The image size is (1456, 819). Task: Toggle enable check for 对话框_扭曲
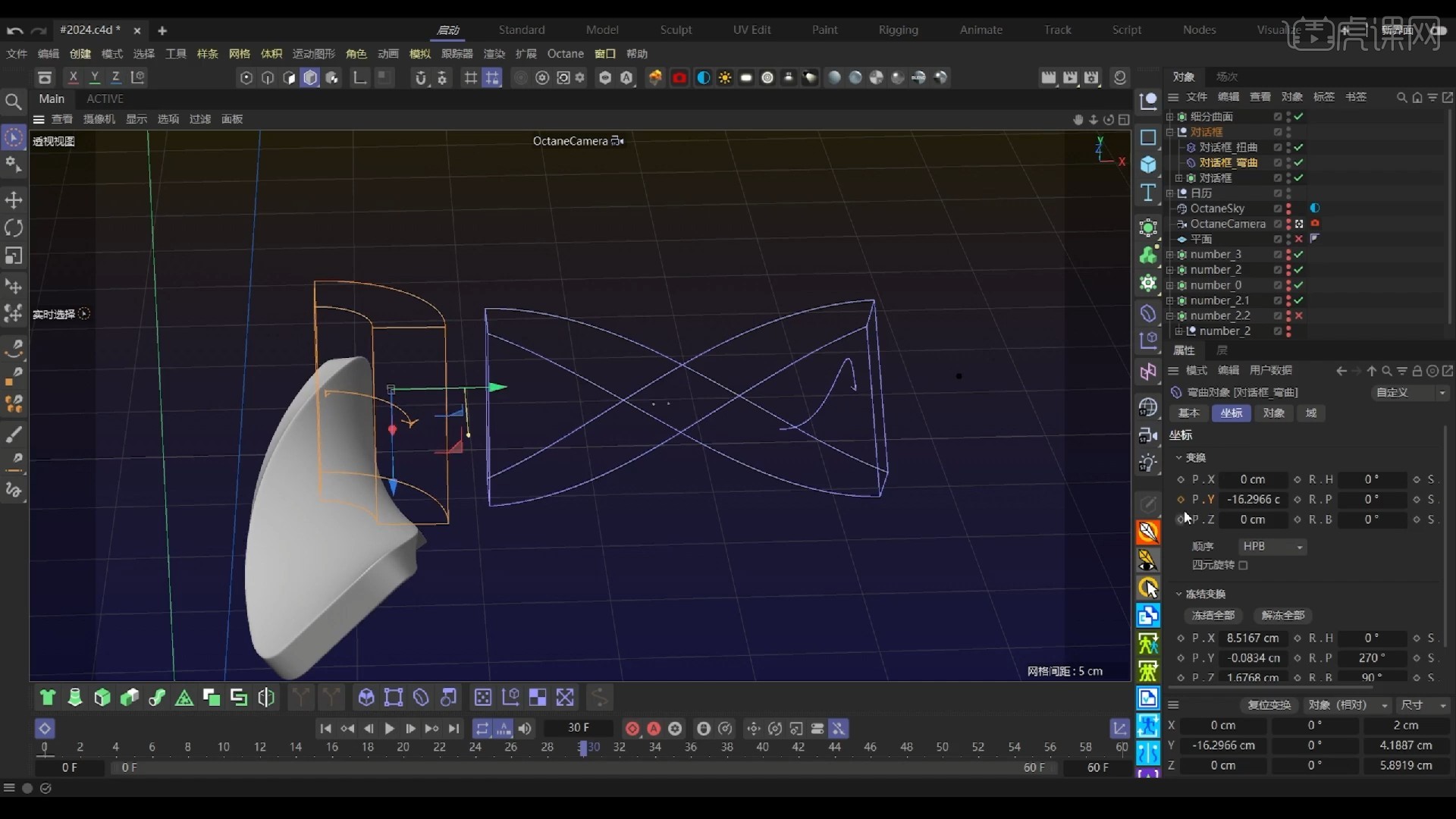click(x=1299, y=147)
